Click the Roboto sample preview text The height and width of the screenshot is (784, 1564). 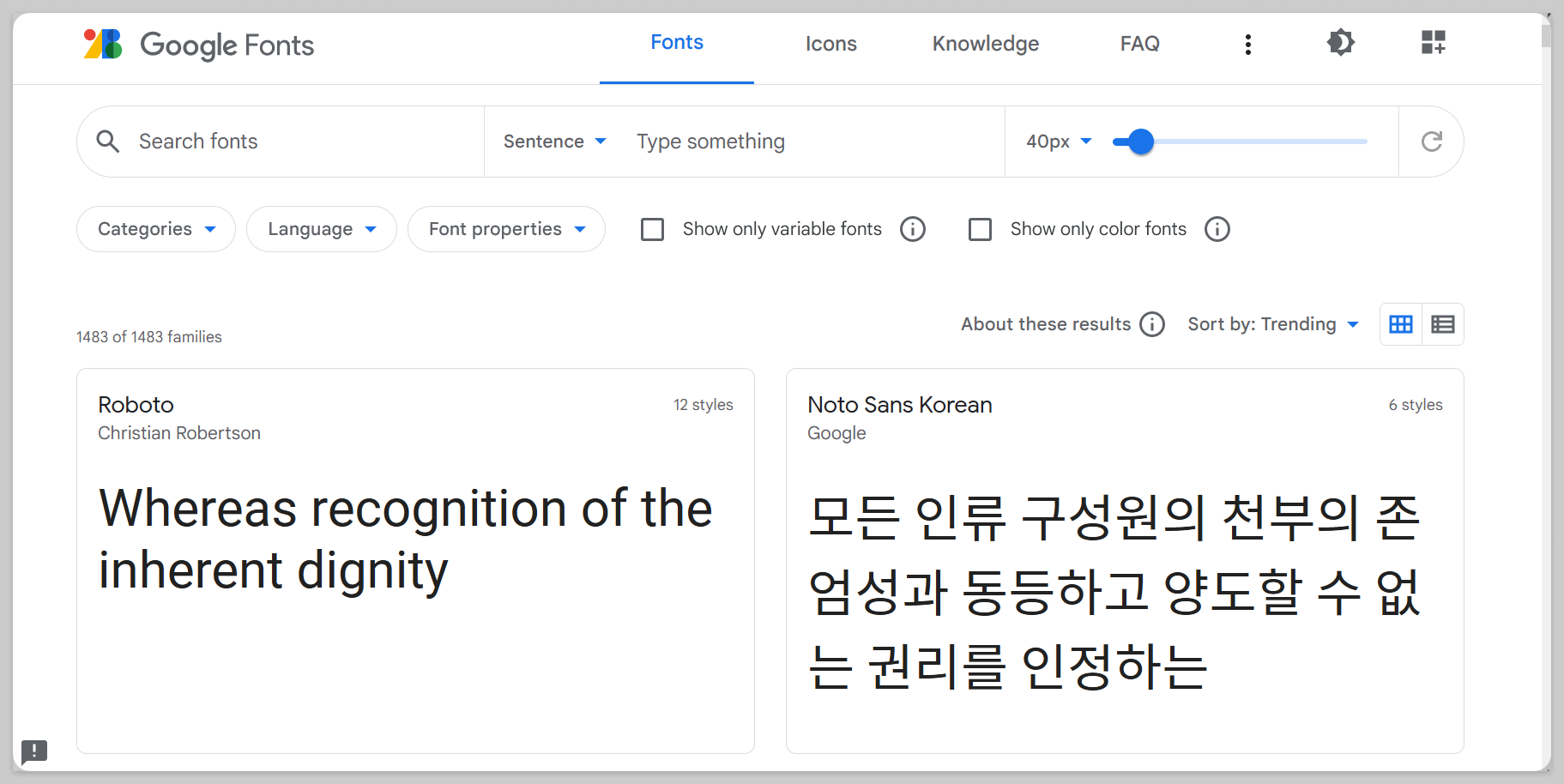coord(406,540)
